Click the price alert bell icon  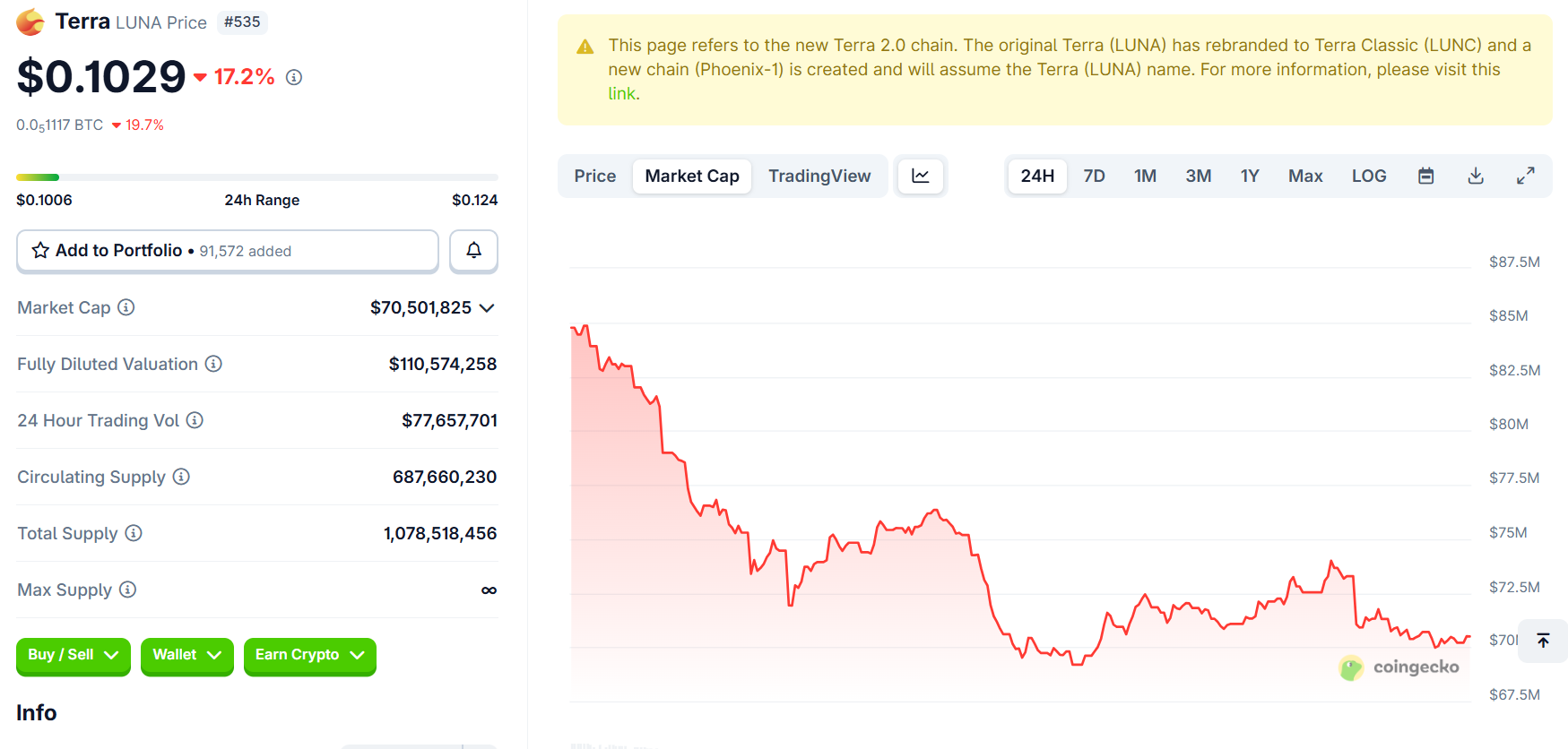(x=473, y=251)
